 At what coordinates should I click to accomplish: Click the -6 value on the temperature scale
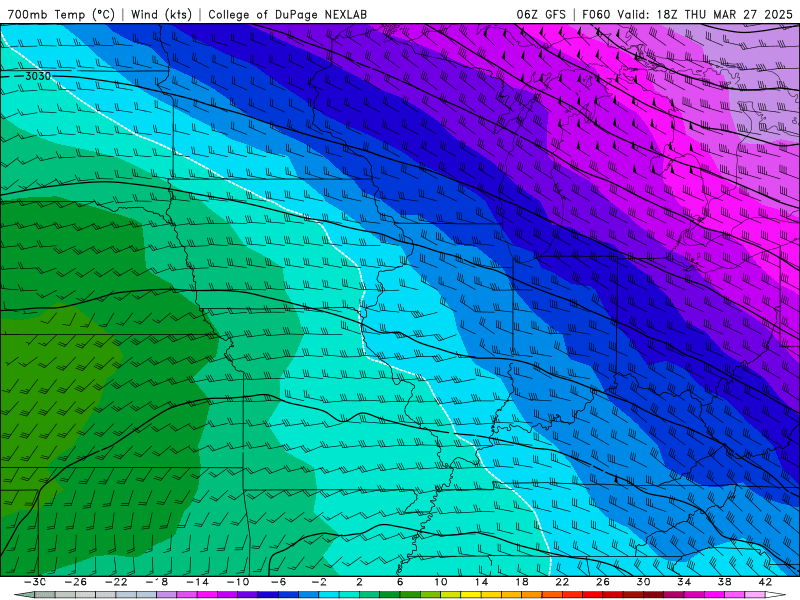tap(279, 582)
